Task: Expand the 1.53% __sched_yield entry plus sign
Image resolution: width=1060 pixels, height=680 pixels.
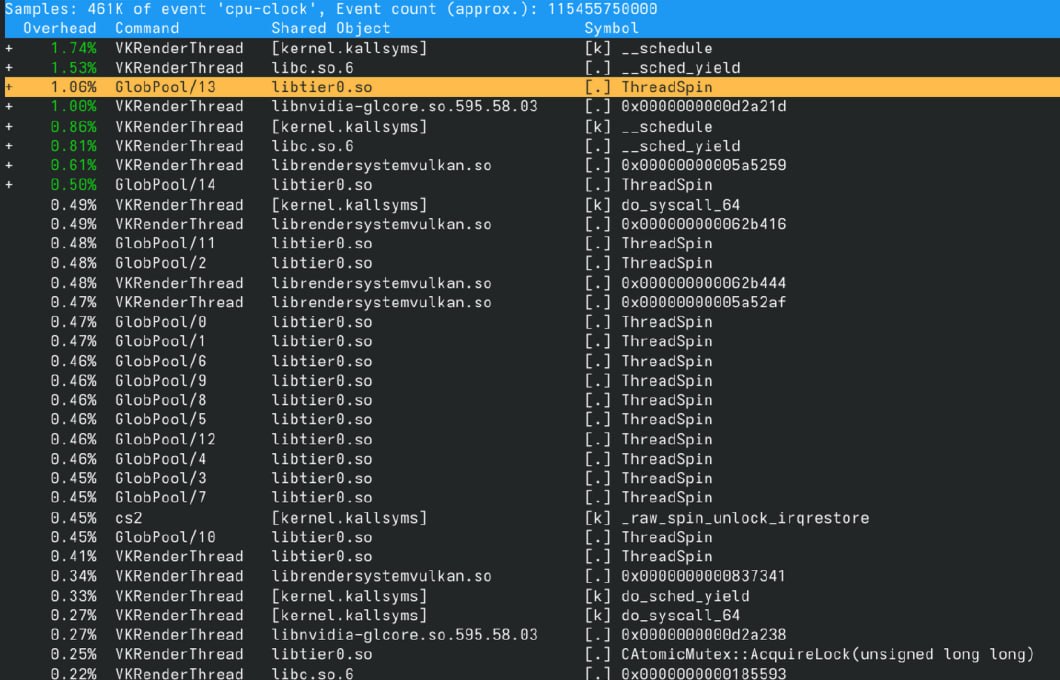Action: 9,68
